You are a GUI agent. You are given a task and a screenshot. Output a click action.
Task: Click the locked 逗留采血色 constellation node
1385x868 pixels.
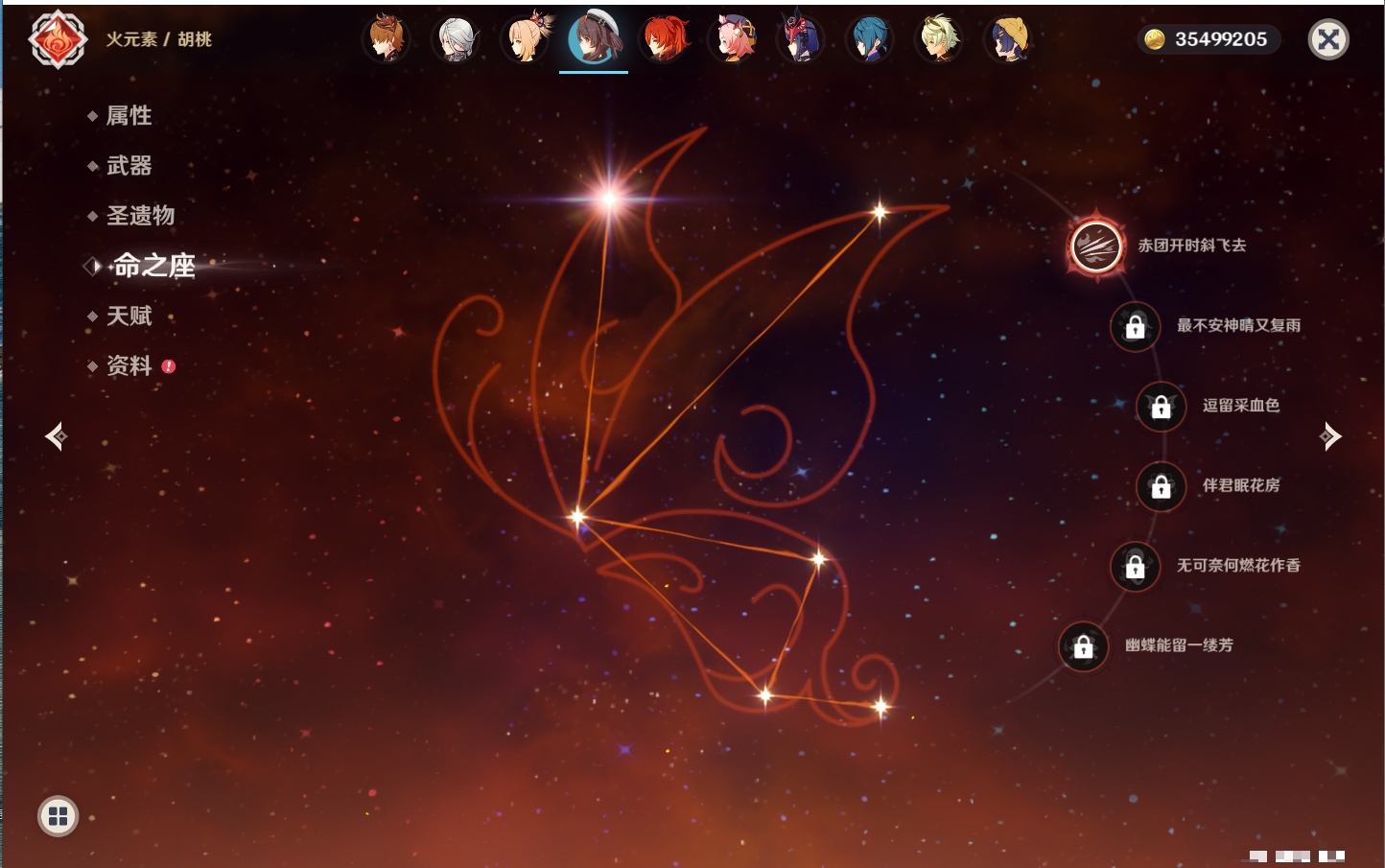pyautogui.click(x=1161, y=407)
